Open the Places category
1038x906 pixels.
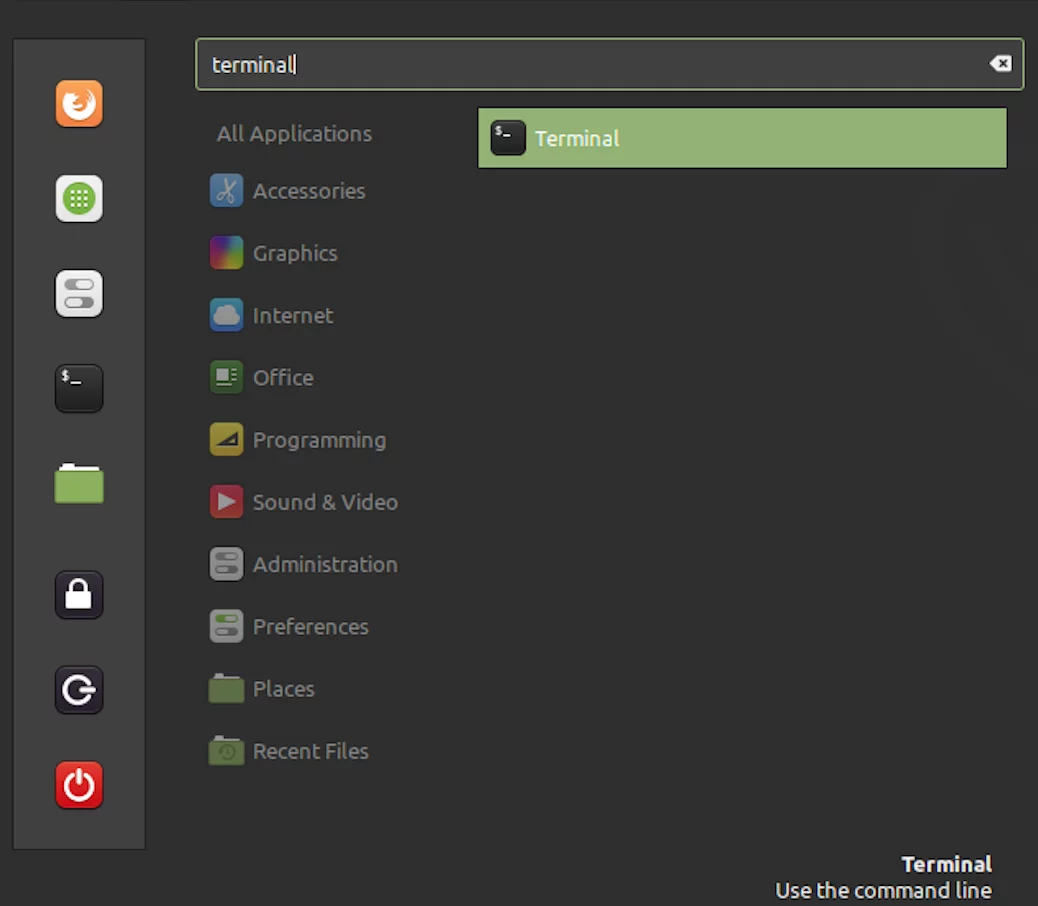click(262, 688)
